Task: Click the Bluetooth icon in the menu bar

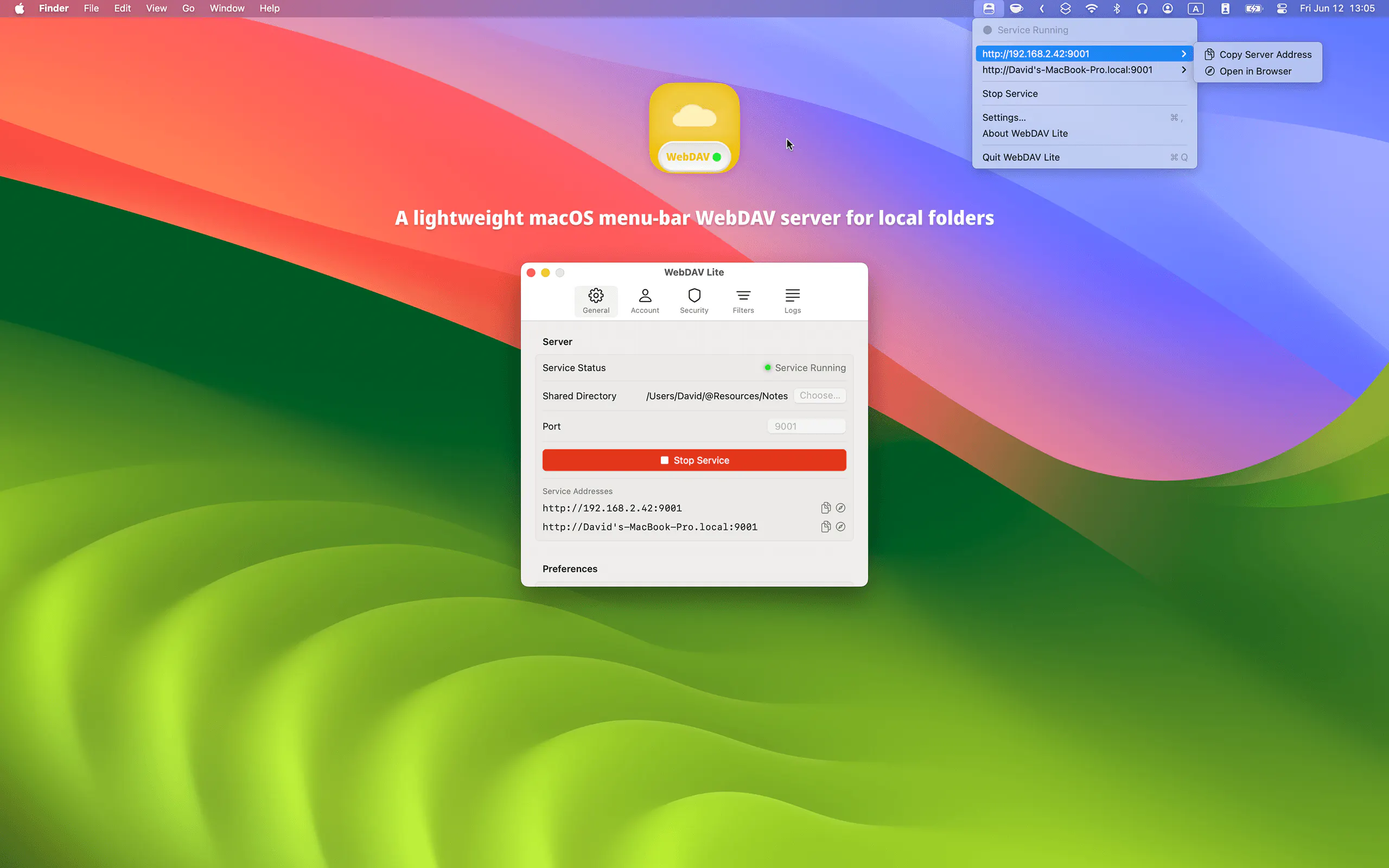Action: [x=1117, y=9]
